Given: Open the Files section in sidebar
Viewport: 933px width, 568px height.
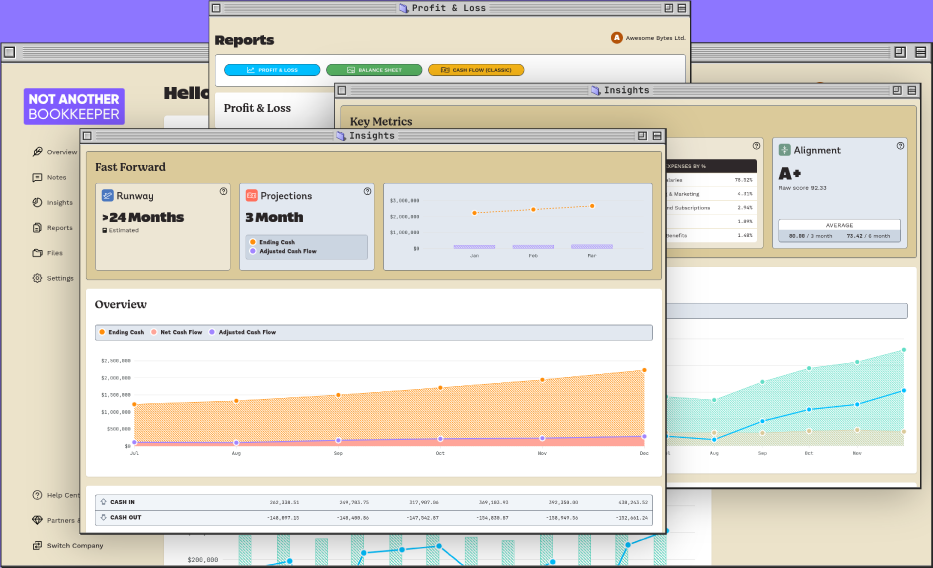Looking at the screenshot, I should [47, 253].
